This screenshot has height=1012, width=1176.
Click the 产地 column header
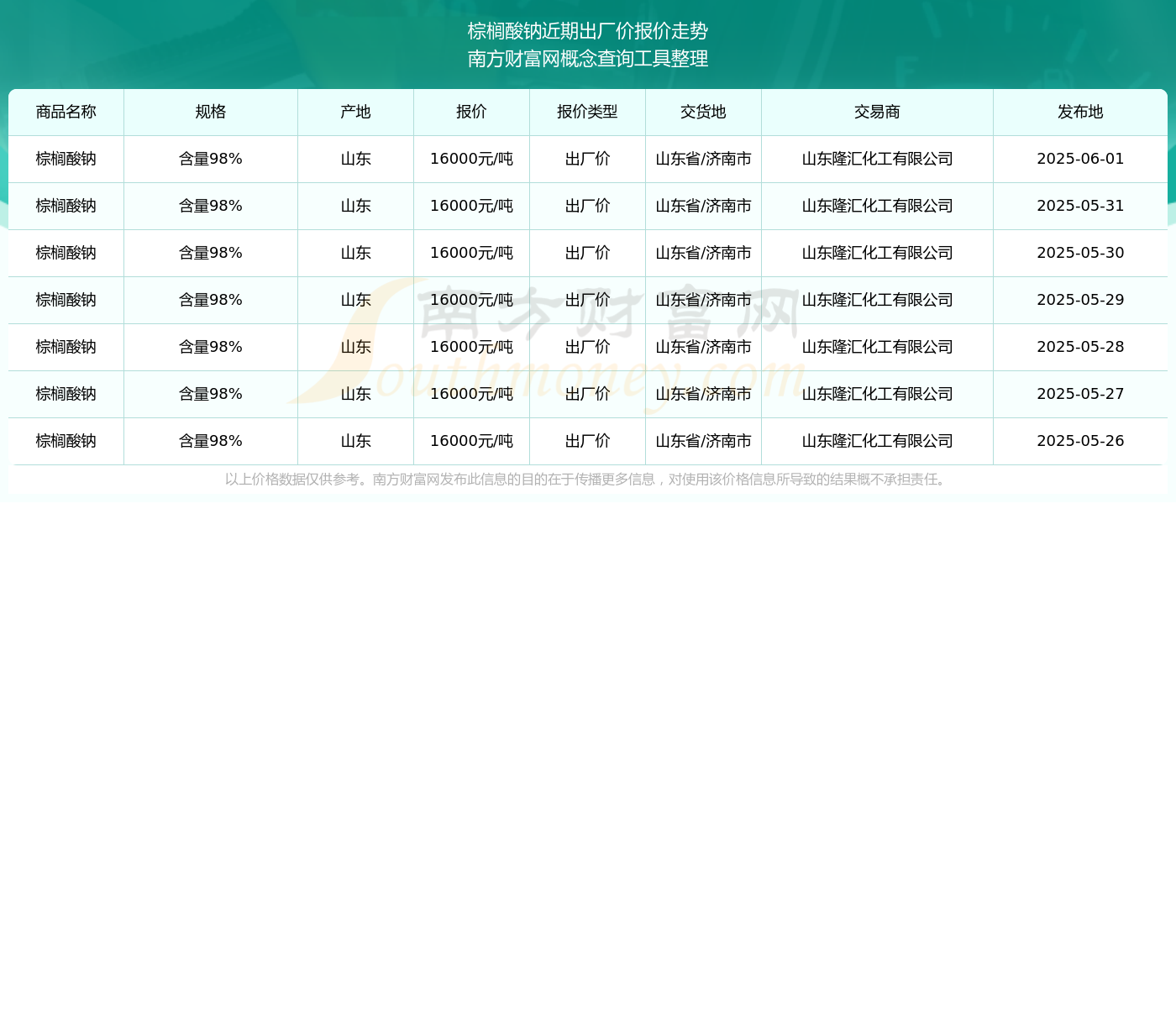[x=356, y=112]
